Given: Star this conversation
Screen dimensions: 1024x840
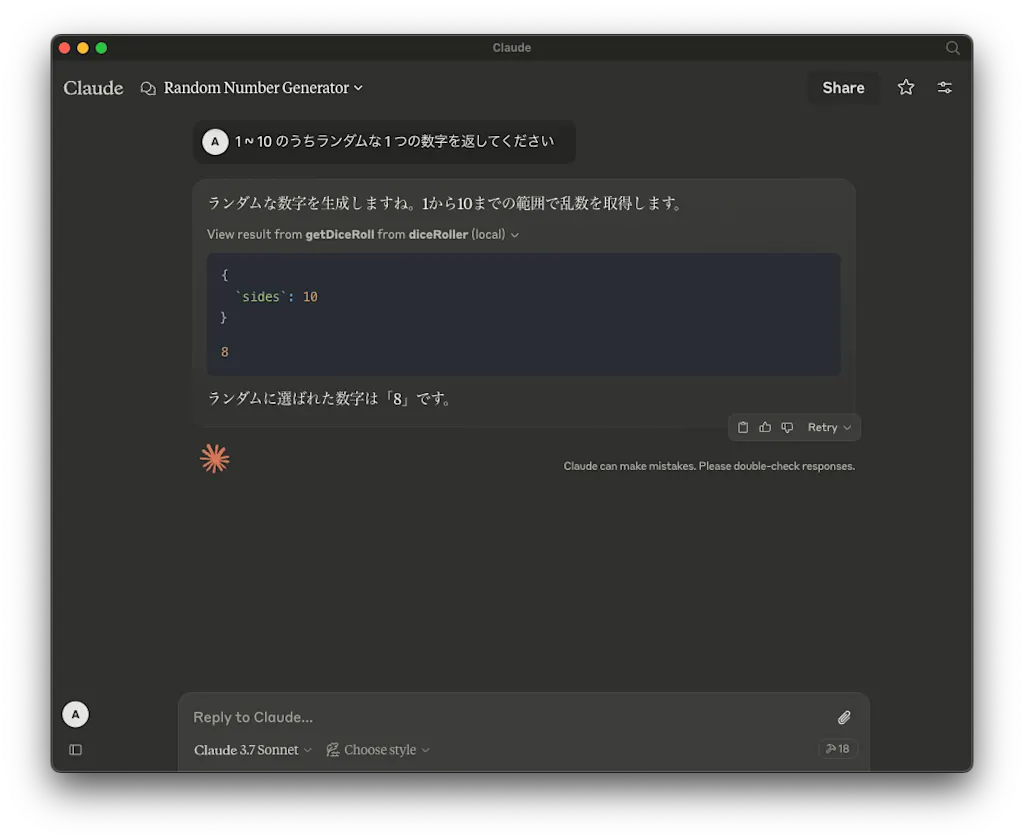Looking at the screenshot, I should coord(905,88).
